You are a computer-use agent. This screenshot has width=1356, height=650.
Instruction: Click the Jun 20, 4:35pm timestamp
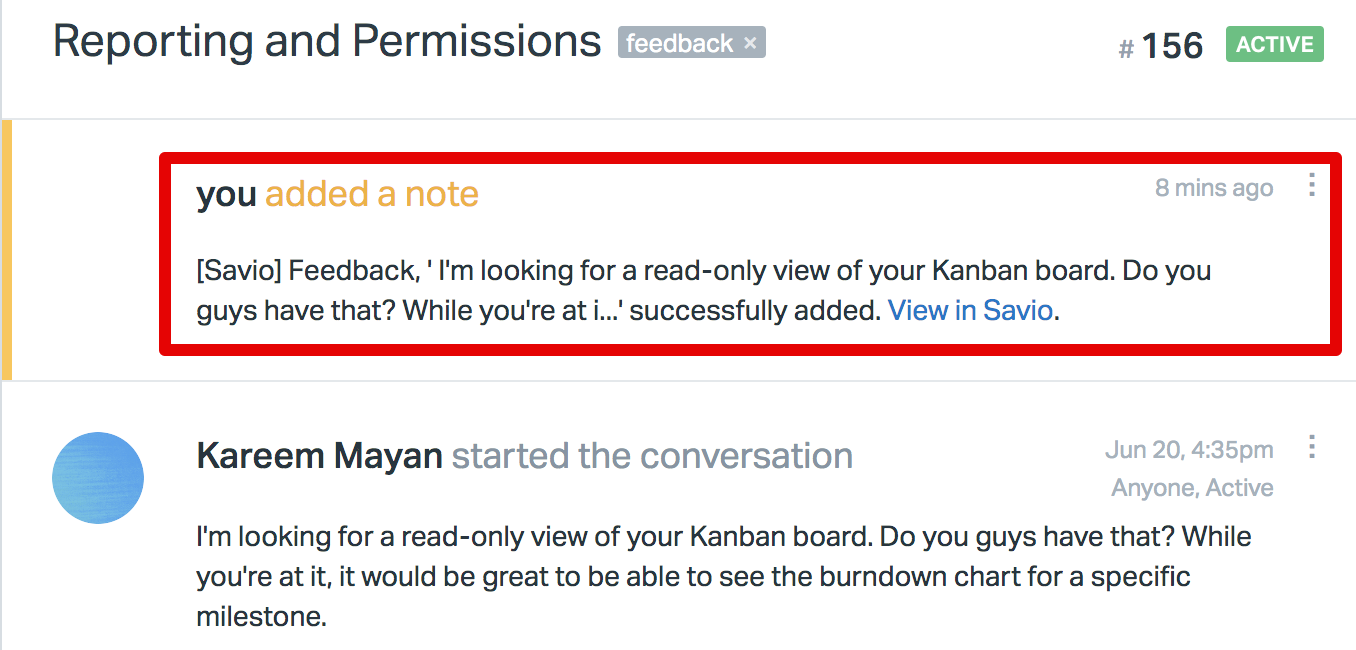tap(1189, 450)
